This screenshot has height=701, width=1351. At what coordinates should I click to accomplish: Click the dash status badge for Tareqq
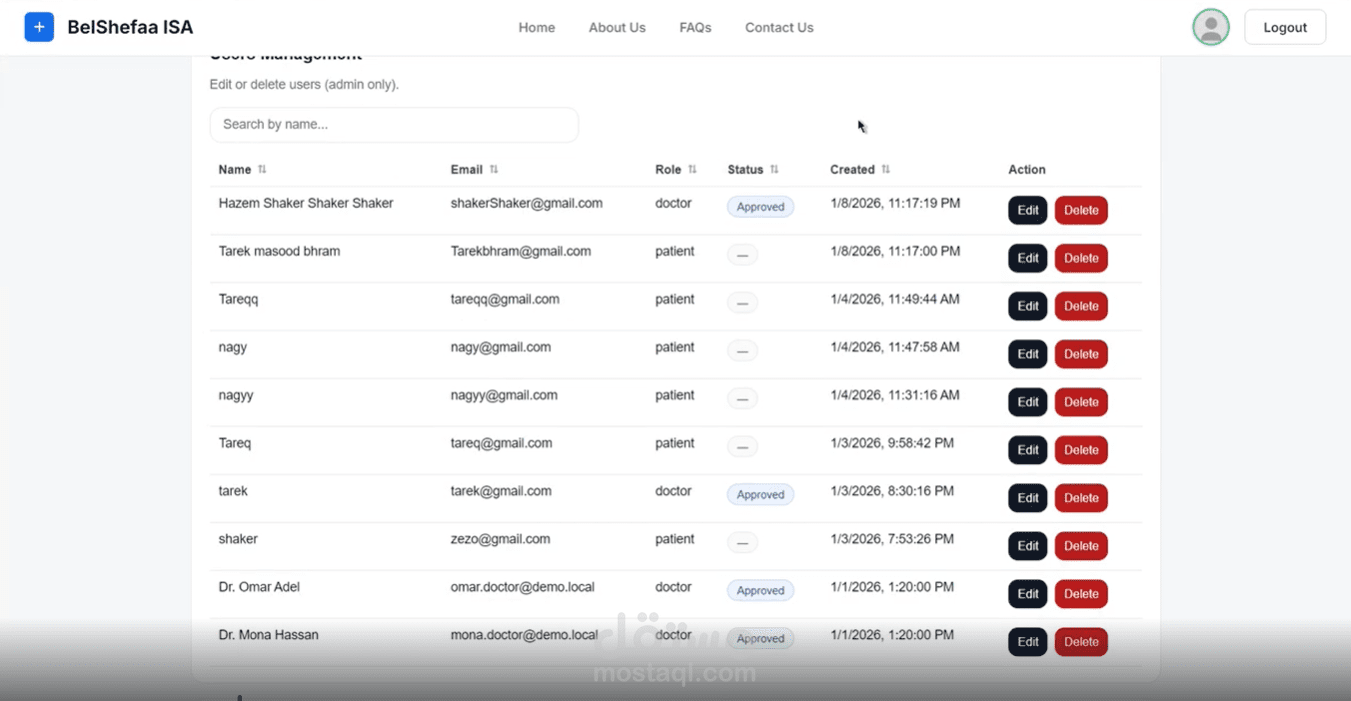click(742, 303)
